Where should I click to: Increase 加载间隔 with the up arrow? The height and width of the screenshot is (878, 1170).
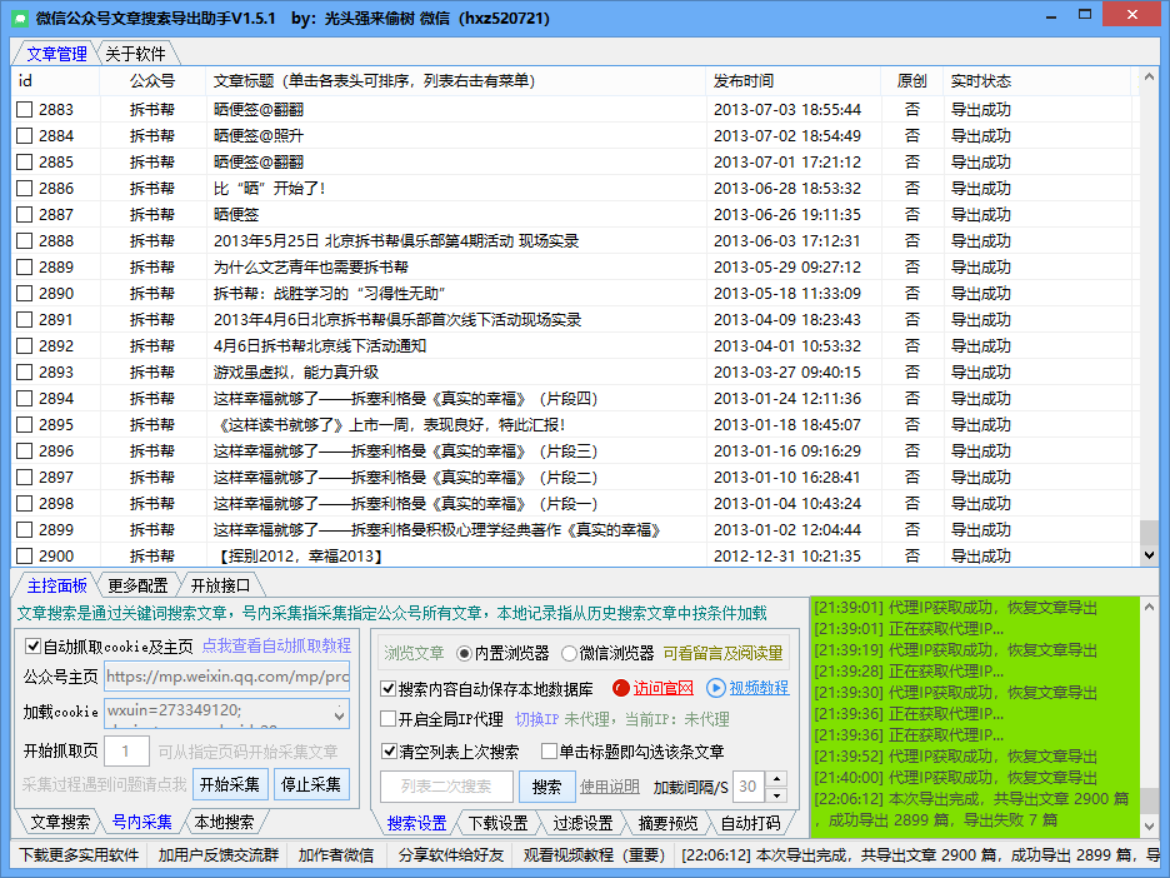[777, 779]
